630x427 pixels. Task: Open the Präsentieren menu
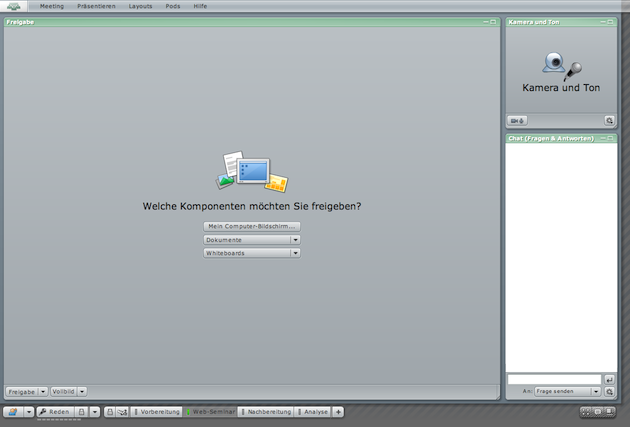96,6
